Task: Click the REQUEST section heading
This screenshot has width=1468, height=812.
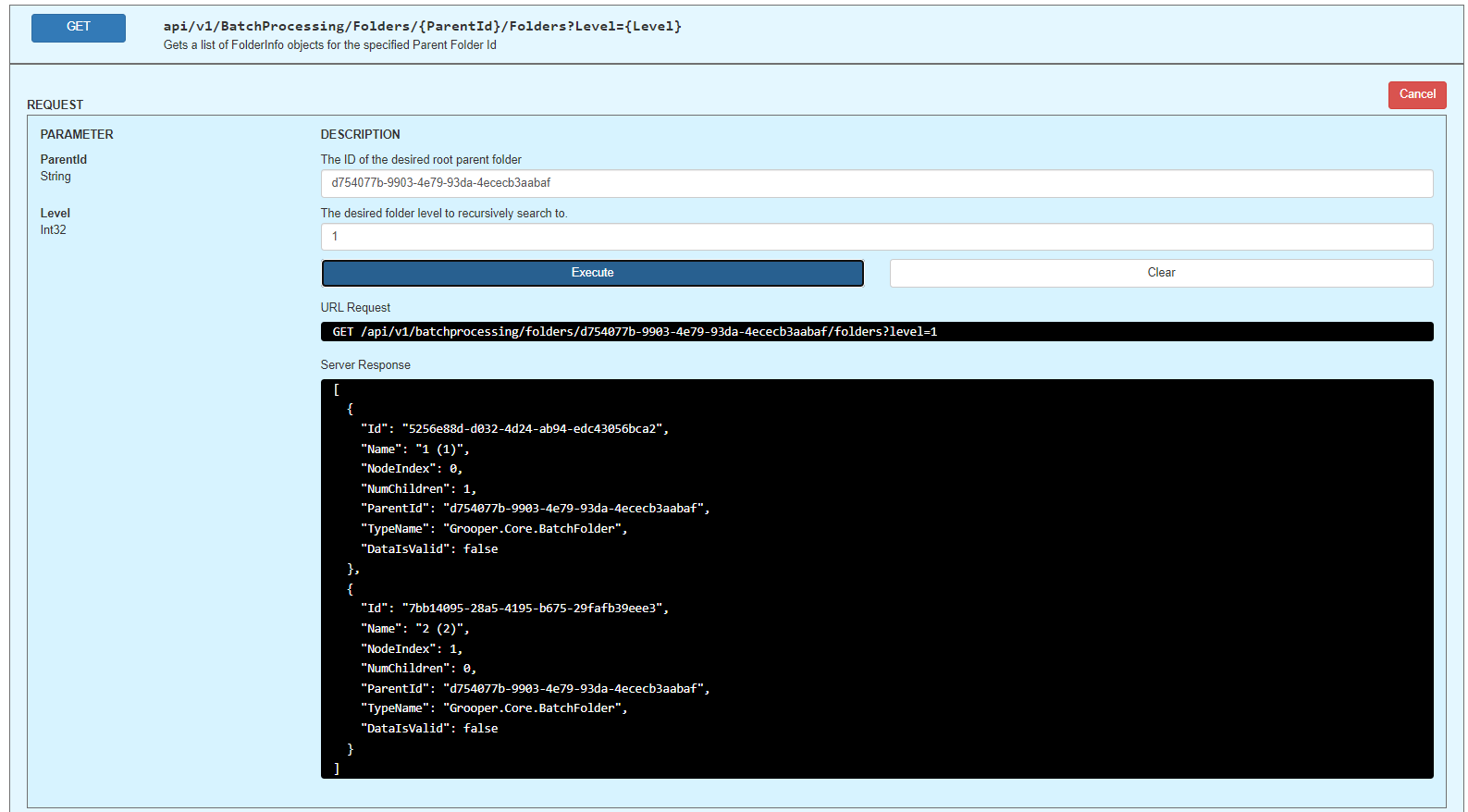Action: [56, 105]
